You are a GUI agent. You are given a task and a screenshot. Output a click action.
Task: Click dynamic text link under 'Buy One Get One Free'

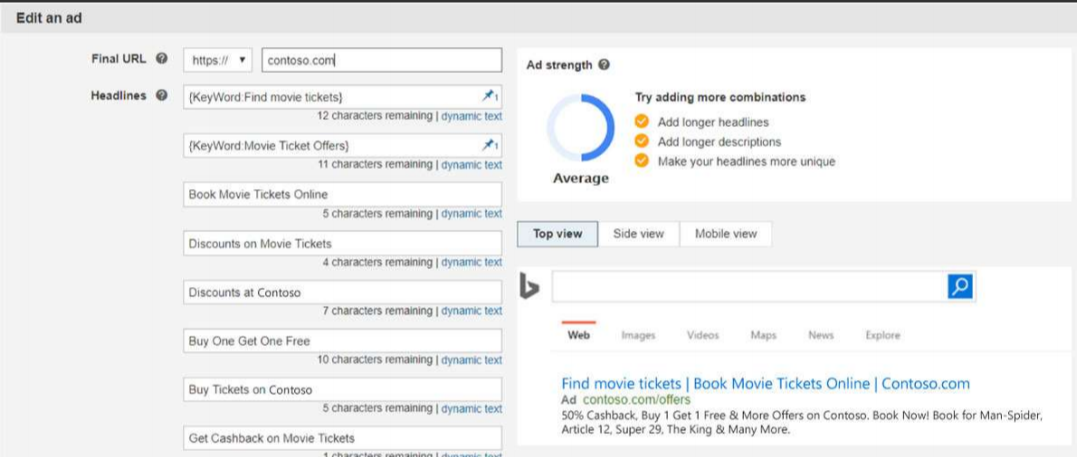click(471, 360)
